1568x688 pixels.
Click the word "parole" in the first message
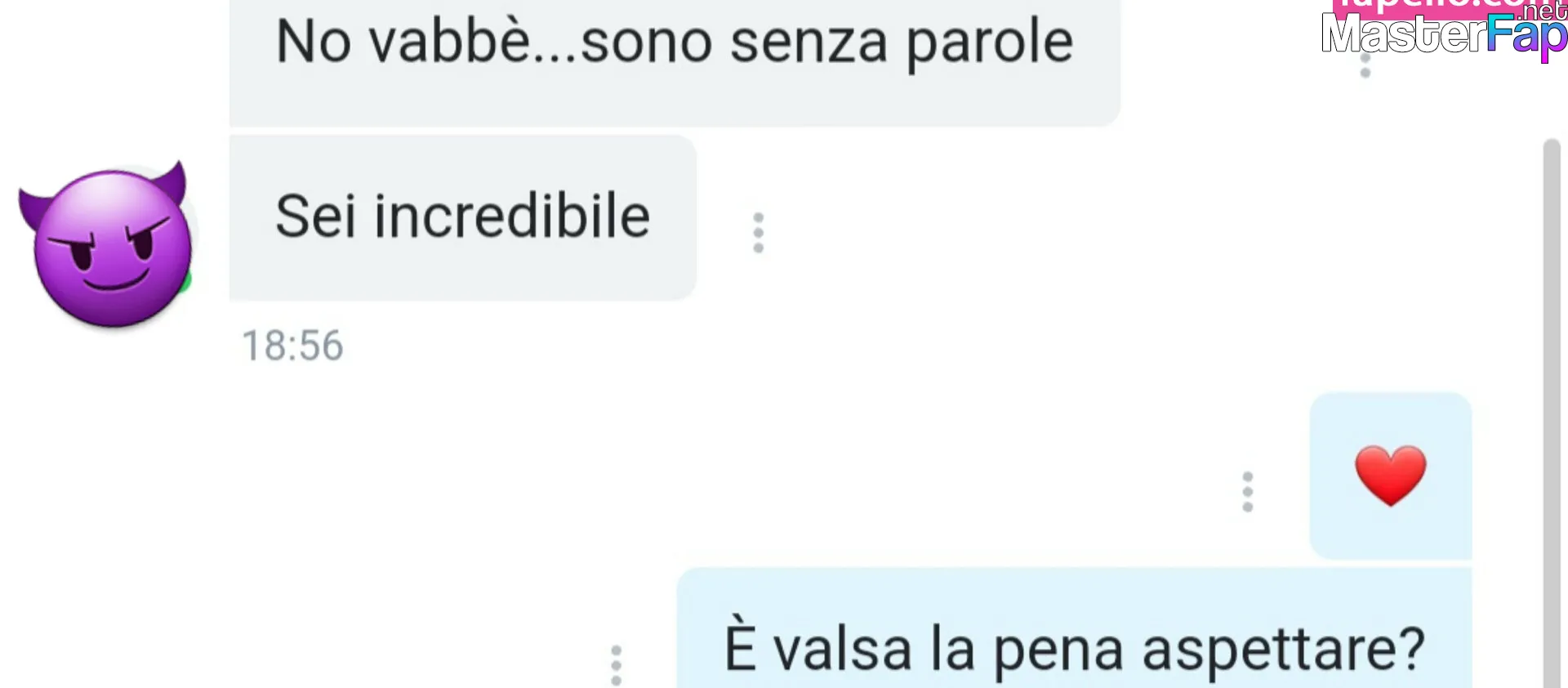pos(990,43)
